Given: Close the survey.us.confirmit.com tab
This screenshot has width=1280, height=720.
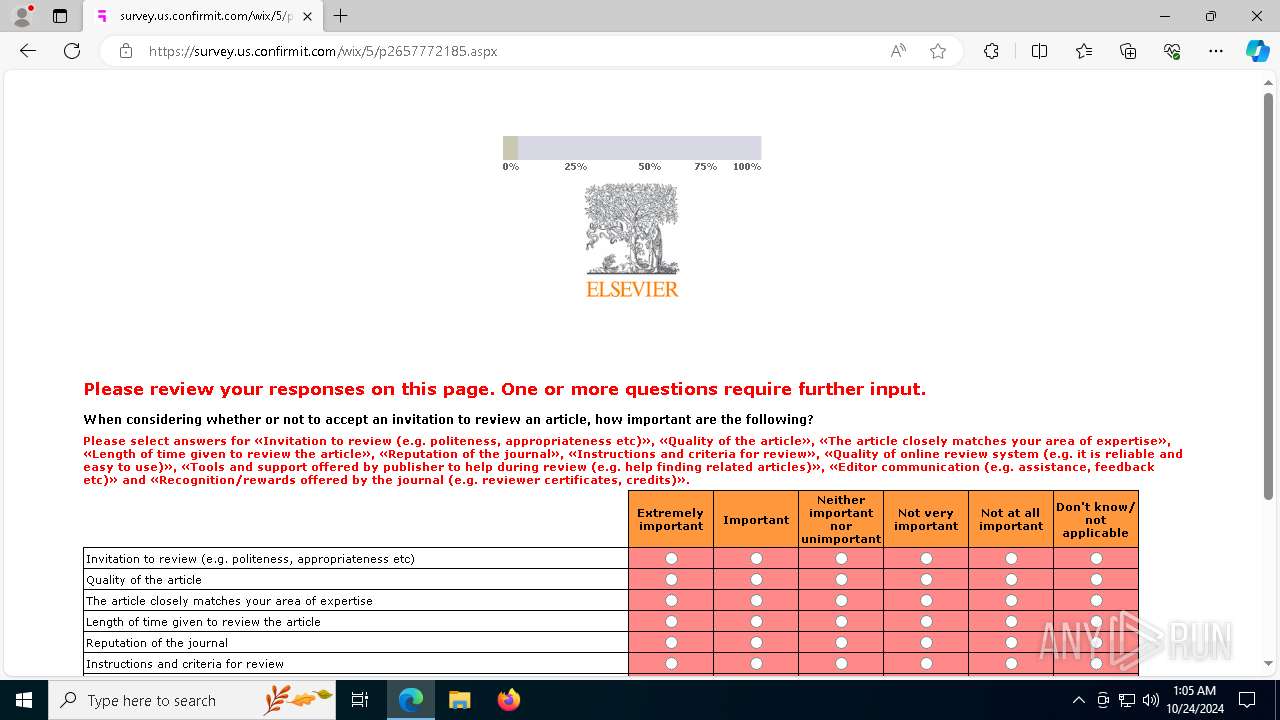Looking at the screenshot, I should [307, 16].
